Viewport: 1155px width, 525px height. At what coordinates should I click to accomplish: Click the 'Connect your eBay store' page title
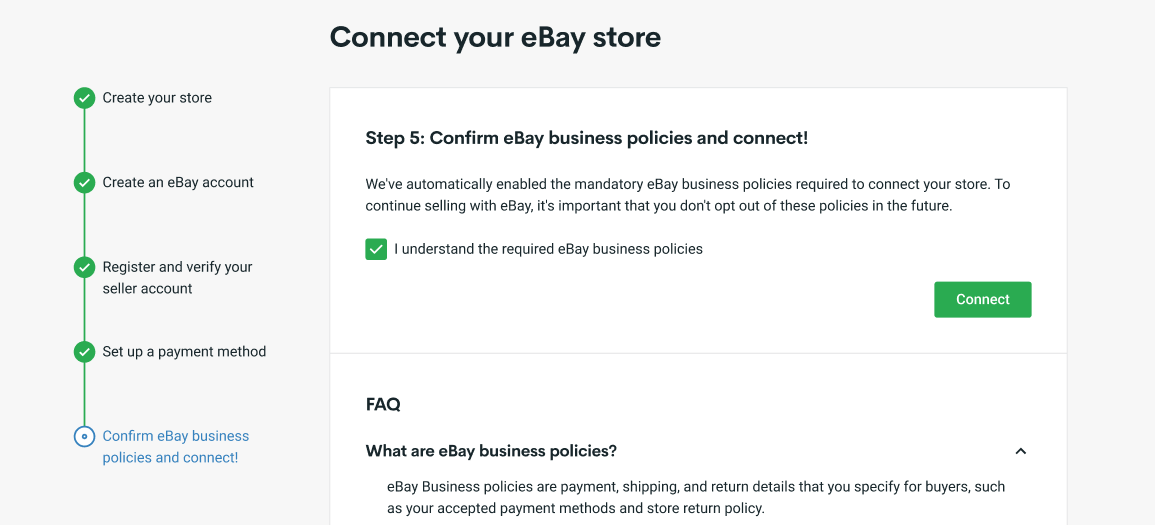pyautogui.click(x=495, y=37)
